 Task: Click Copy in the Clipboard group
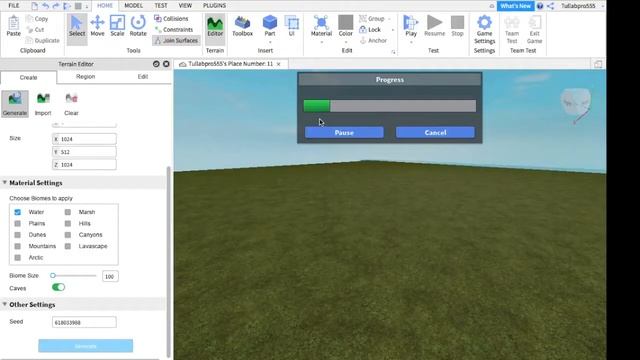tap(37, 19)
